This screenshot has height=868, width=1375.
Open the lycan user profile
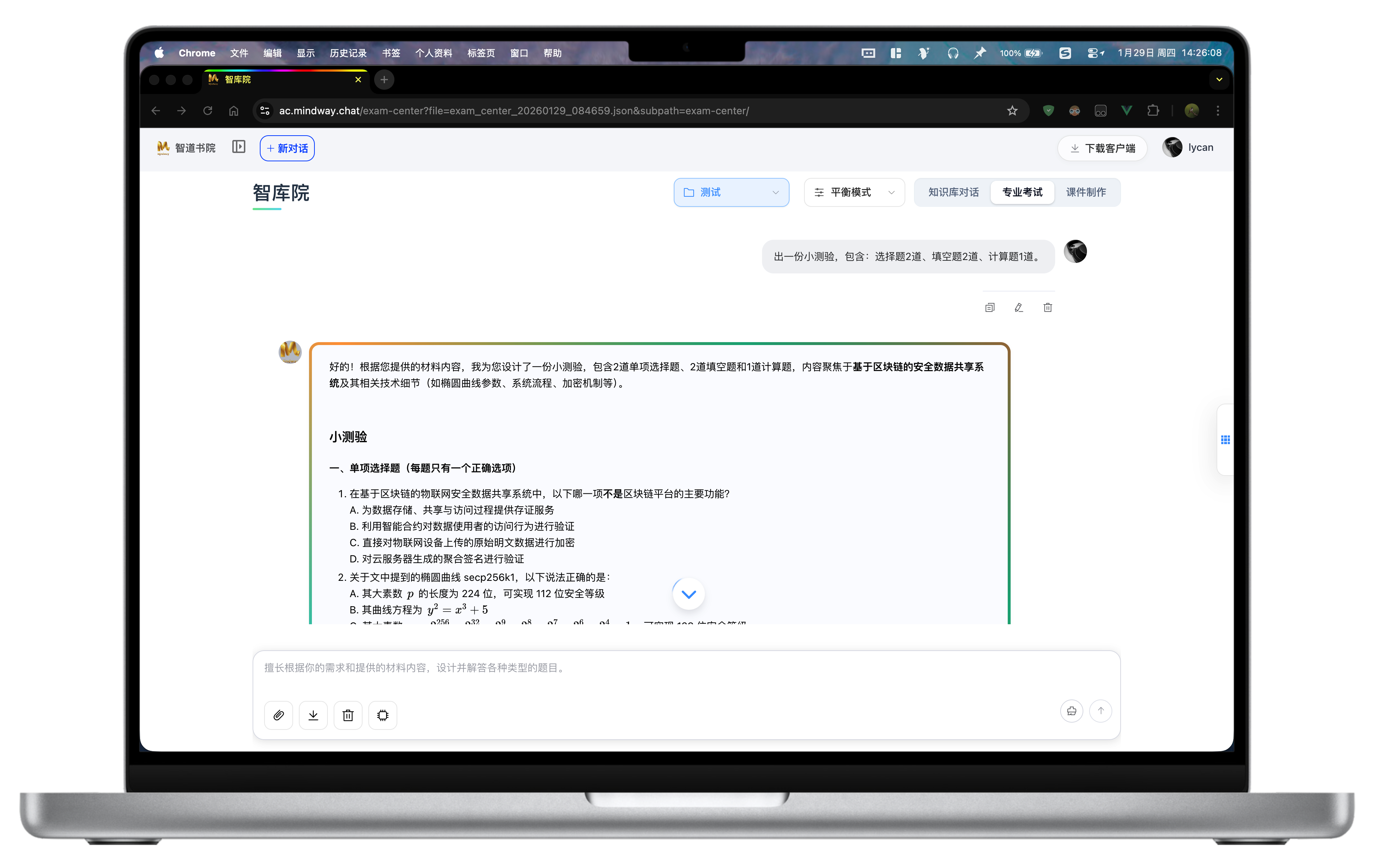(x=1188, y=147)
